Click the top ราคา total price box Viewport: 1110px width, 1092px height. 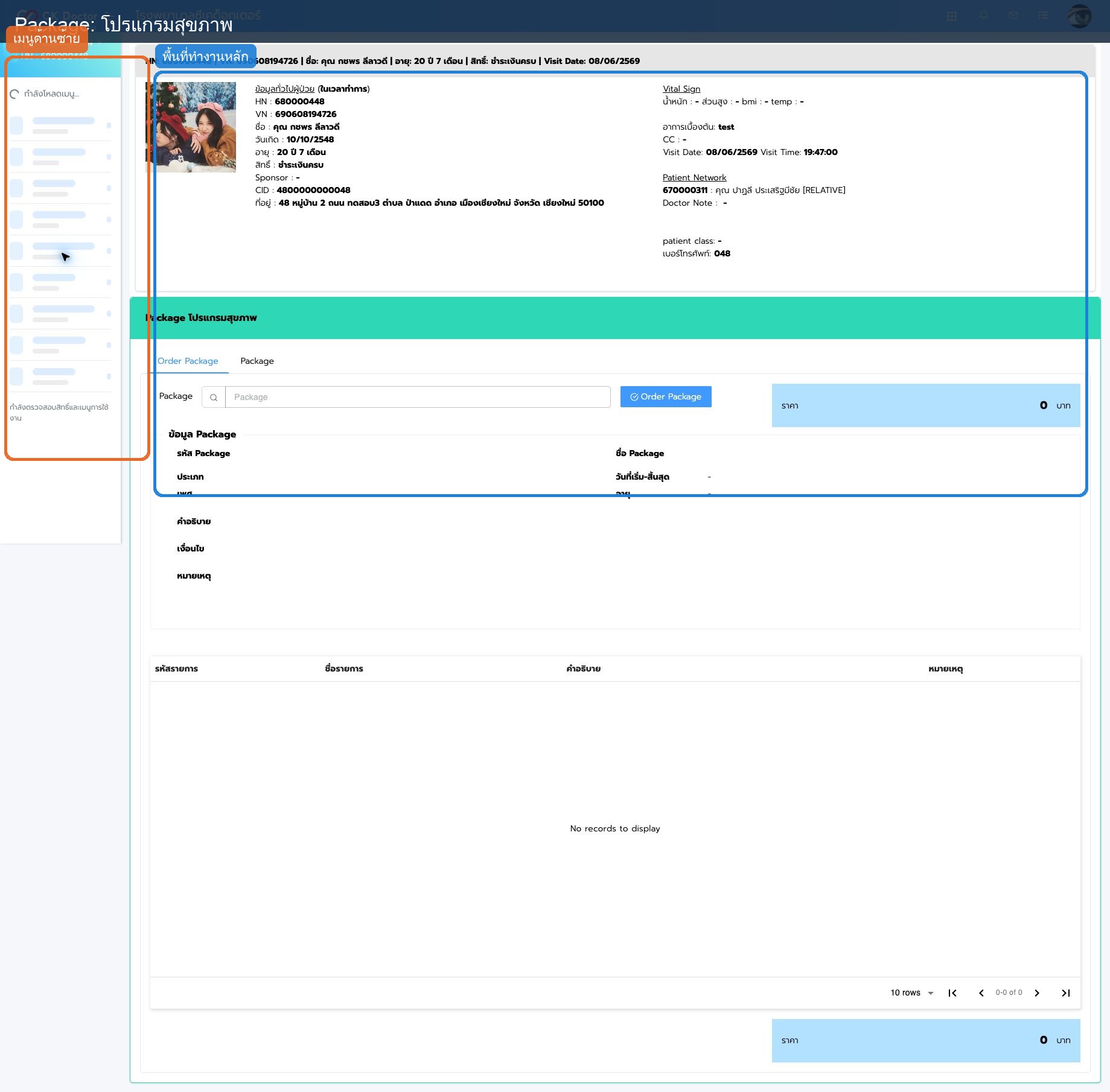pyautogui.click(x=926, y=405)
